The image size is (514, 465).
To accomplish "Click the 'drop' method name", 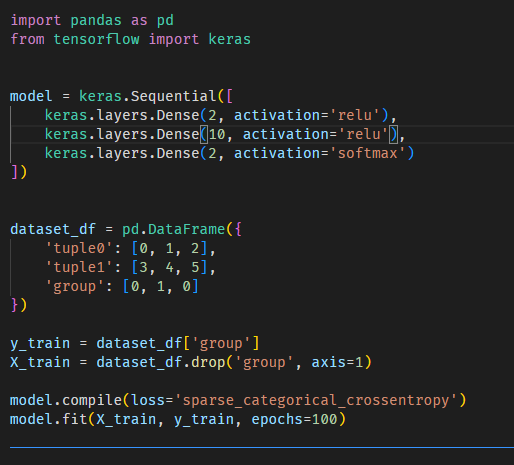I will pyautogui.click(x=208, y=362).
